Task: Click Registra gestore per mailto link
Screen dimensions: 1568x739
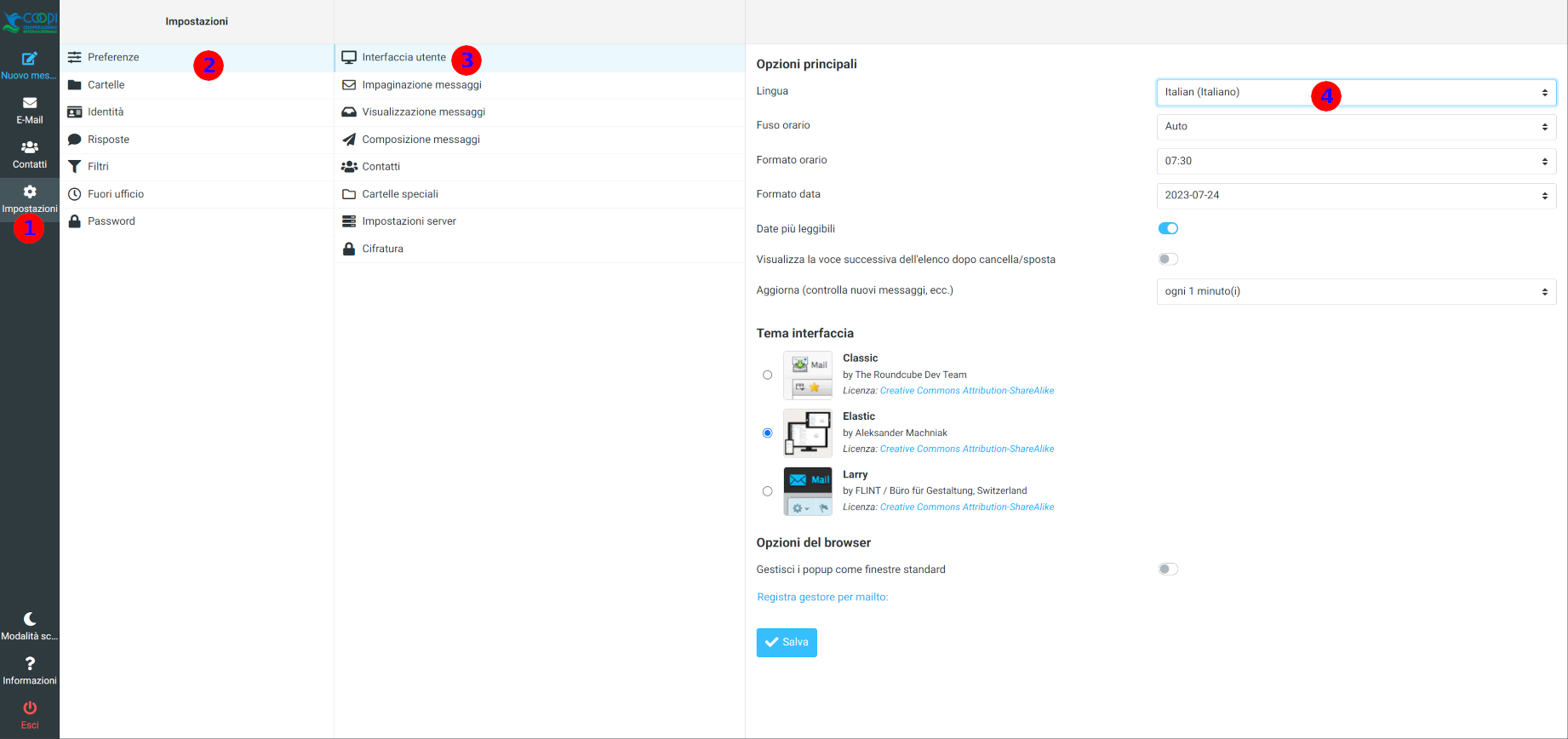Action: click(x=822, y=597)
